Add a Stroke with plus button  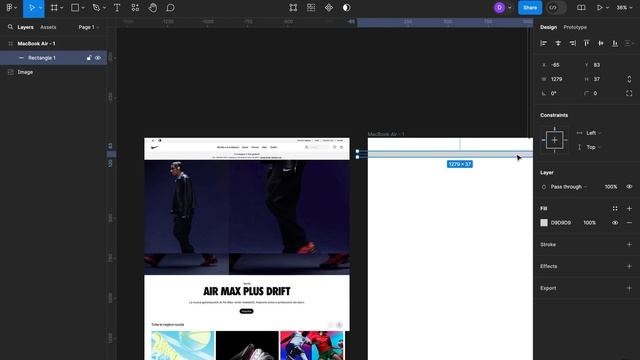(629, 244)
